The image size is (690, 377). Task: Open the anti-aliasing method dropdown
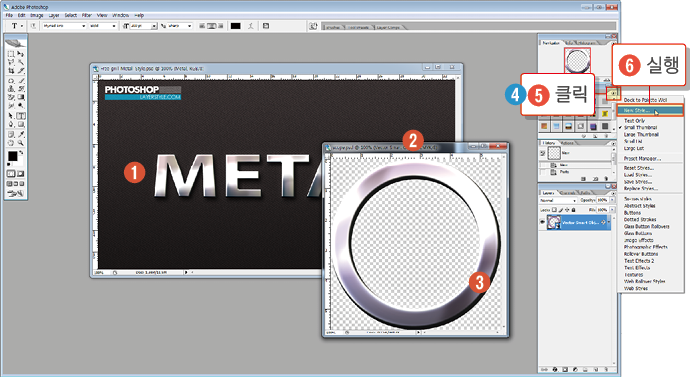coord(190,26)
